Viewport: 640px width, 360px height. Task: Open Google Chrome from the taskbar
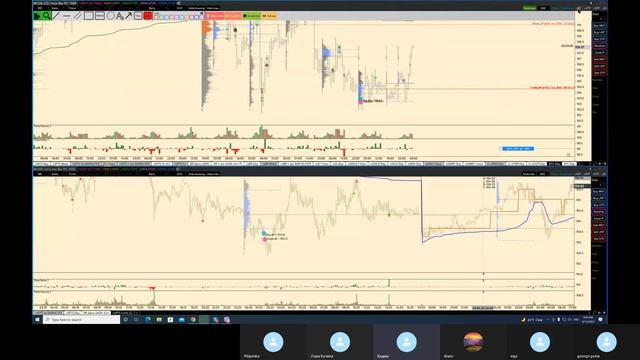point(193,320)
